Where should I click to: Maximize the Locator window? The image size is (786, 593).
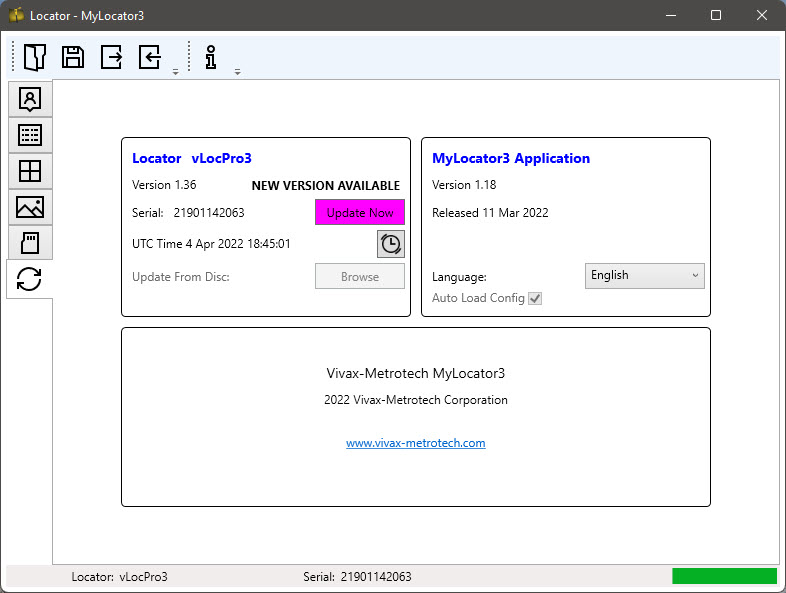pos(716,15)
